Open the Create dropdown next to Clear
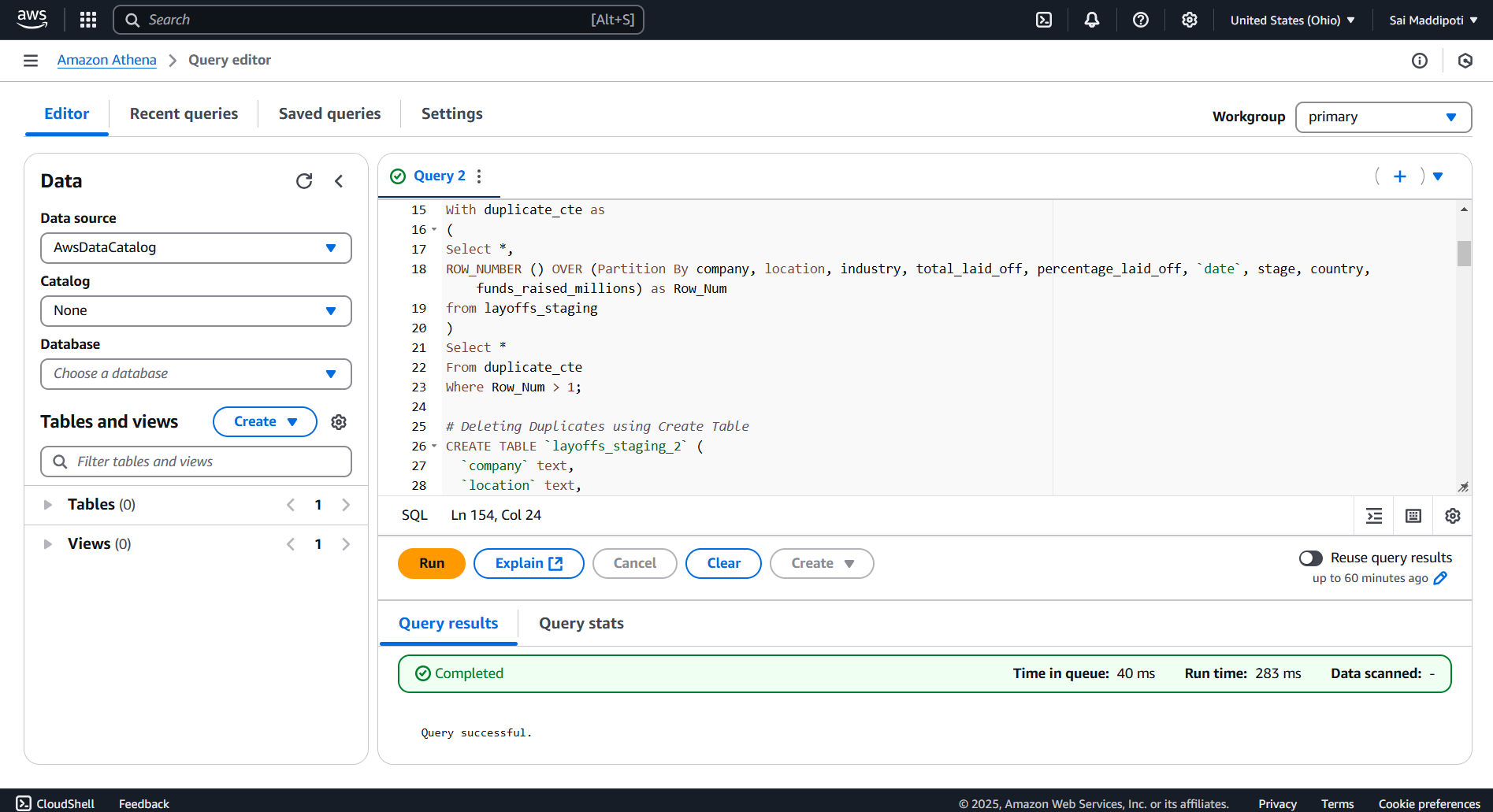The height and width of the screenshot is (812, 1493). 822,564
